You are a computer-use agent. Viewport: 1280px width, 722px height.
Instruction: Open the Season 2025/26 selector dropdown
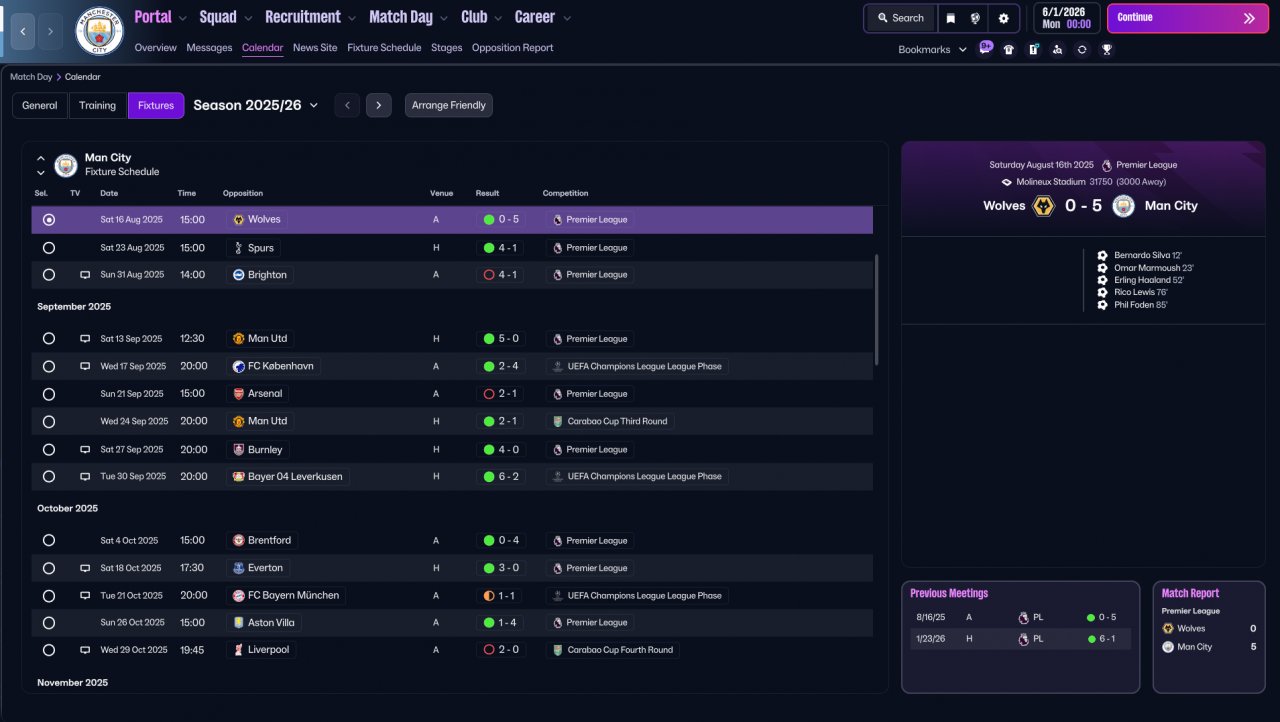[256, 105]
